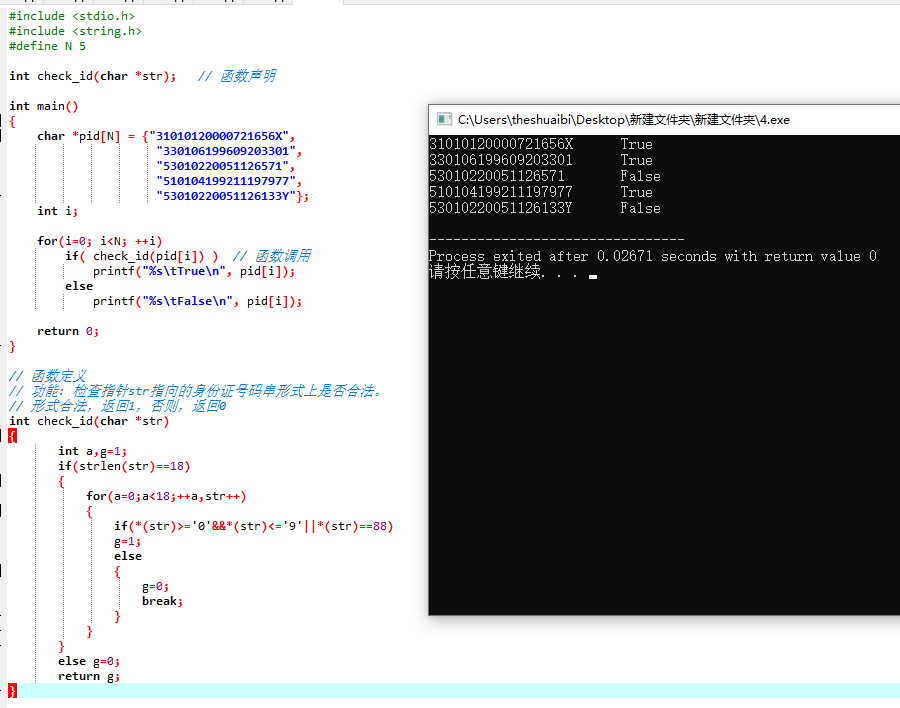Click the 'int main()' line
Viewport: 900px width, 708px height.
pyautogui.click(x=44, y=106)
